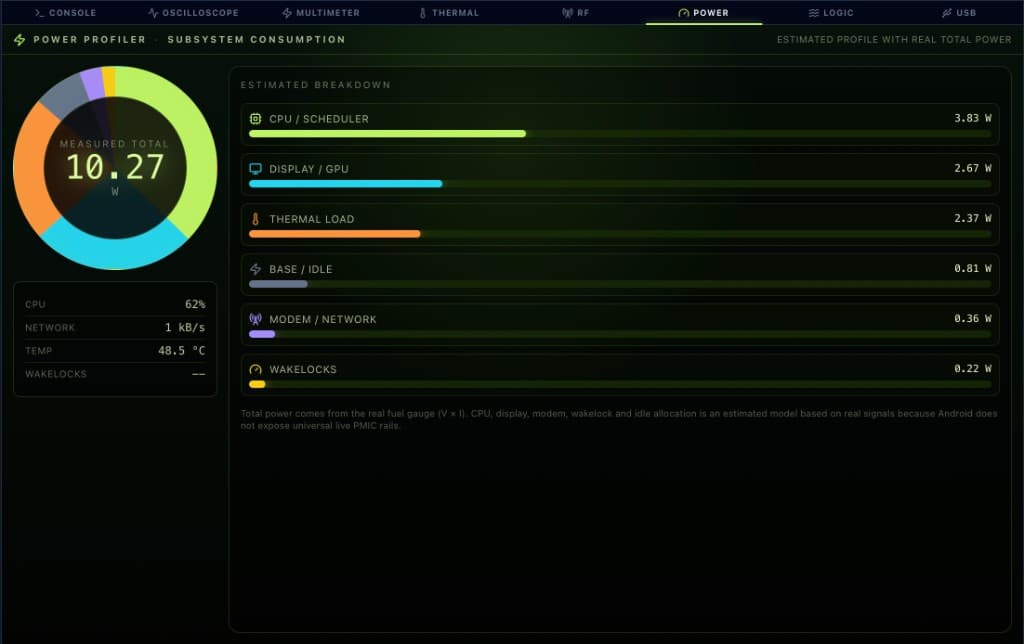Click the Thermal Load thermometer icon
This screenshot has width=1024, height=644.
click(255, 219)
